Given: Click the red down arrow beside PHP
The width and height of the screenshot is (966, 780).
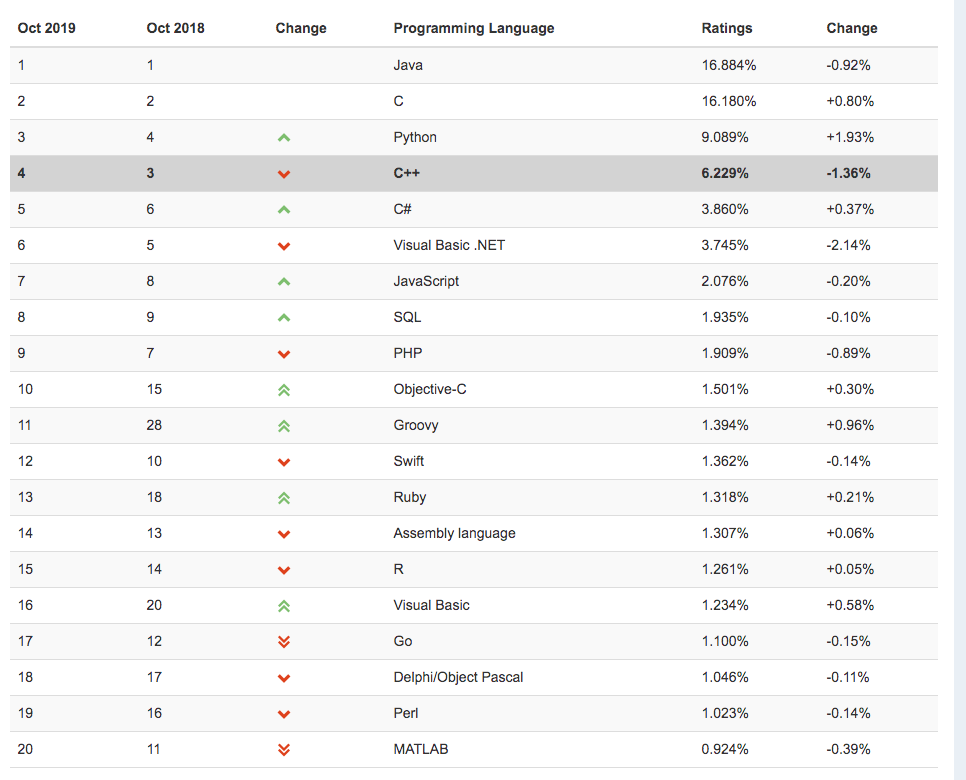Looking at the screenshot, I should (284, 354).
